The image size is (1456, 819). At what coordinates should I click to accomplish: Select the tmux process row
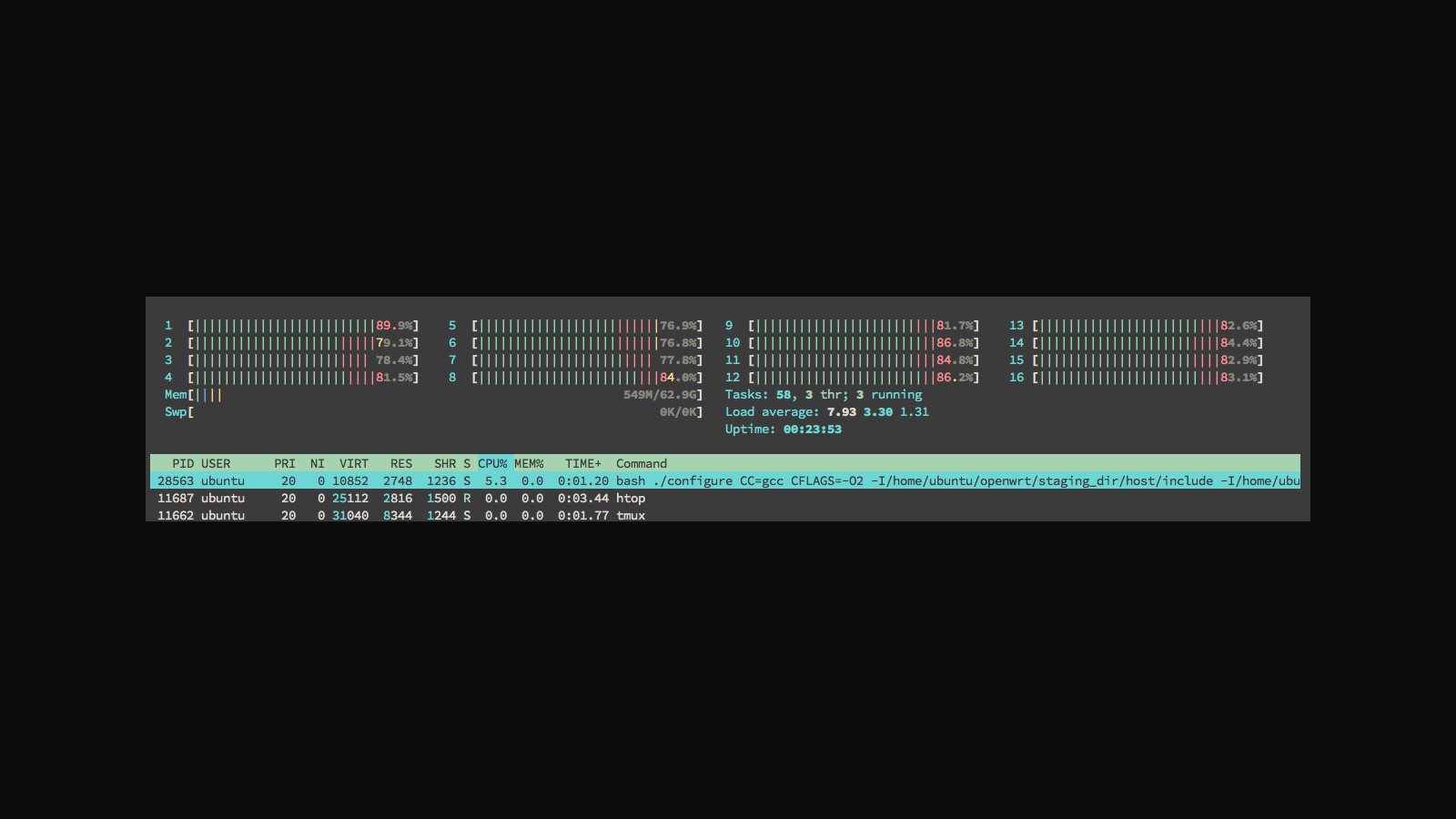[x=725, y=515]
